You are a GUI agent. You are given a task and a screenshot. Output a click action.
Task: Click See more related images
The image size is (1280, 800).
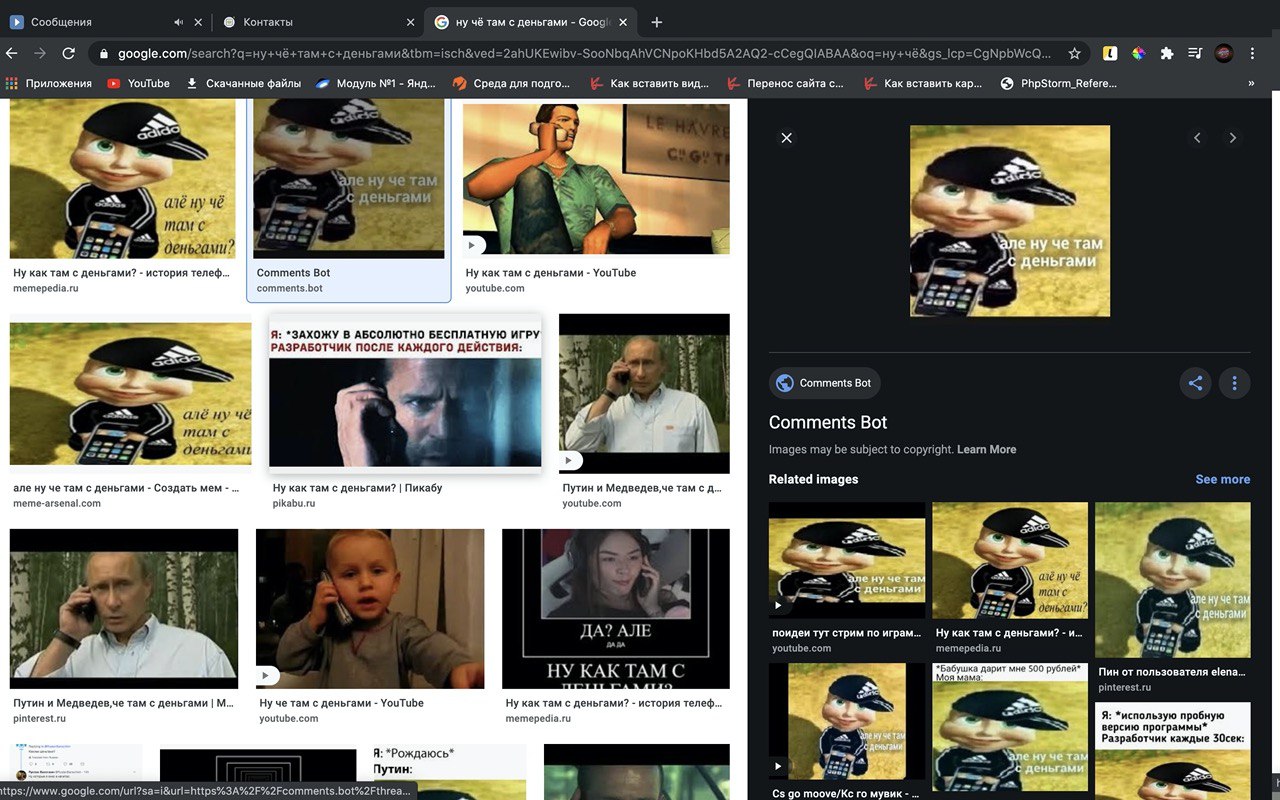tap(1222, 479)
